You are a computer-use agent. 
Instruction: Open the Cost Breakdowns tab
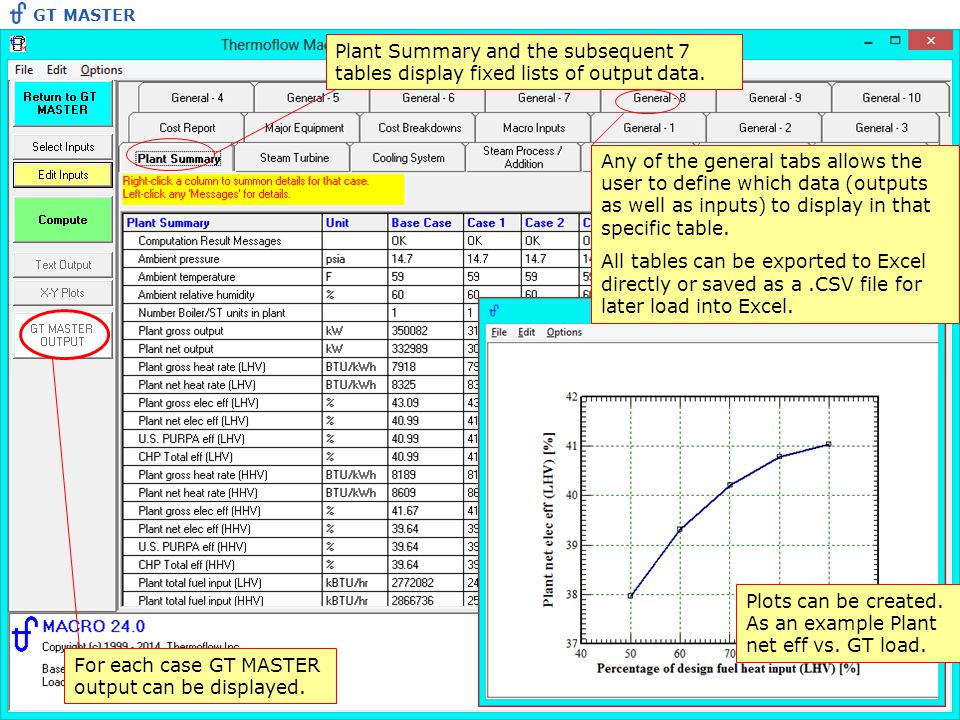point(419,128)
